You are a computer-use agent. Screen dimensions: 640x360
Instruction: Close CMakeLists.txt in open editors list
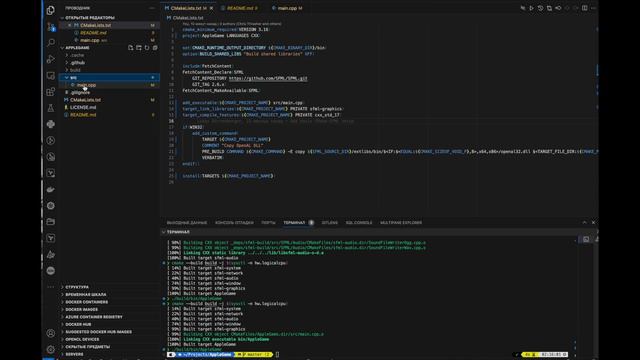70,25
